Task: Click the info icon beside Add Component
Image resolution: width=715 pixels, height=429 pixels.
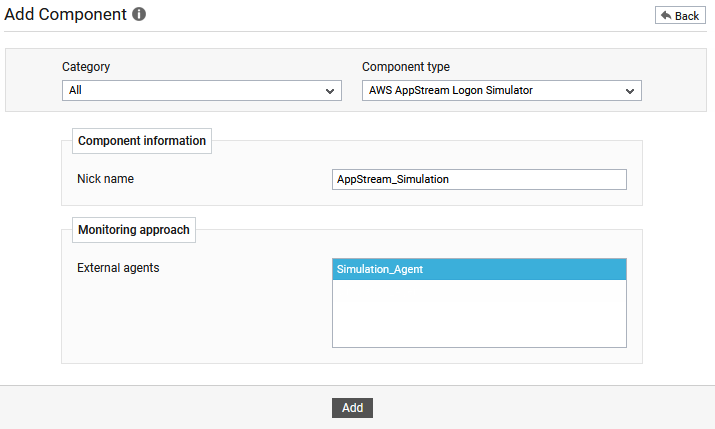Action: tap(139, 14)
